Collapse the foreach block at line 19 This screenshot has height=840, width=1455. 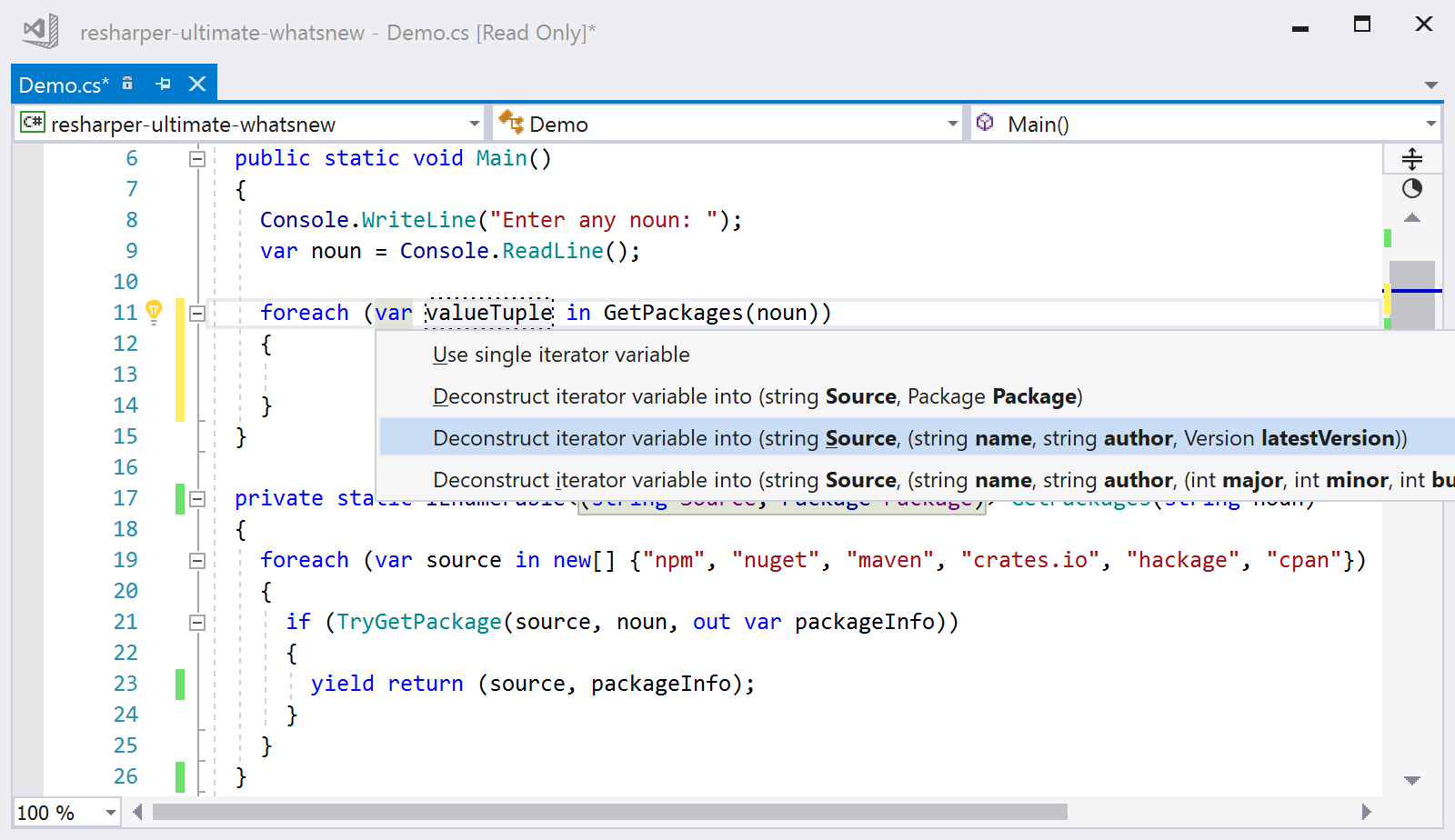point(196,561)
